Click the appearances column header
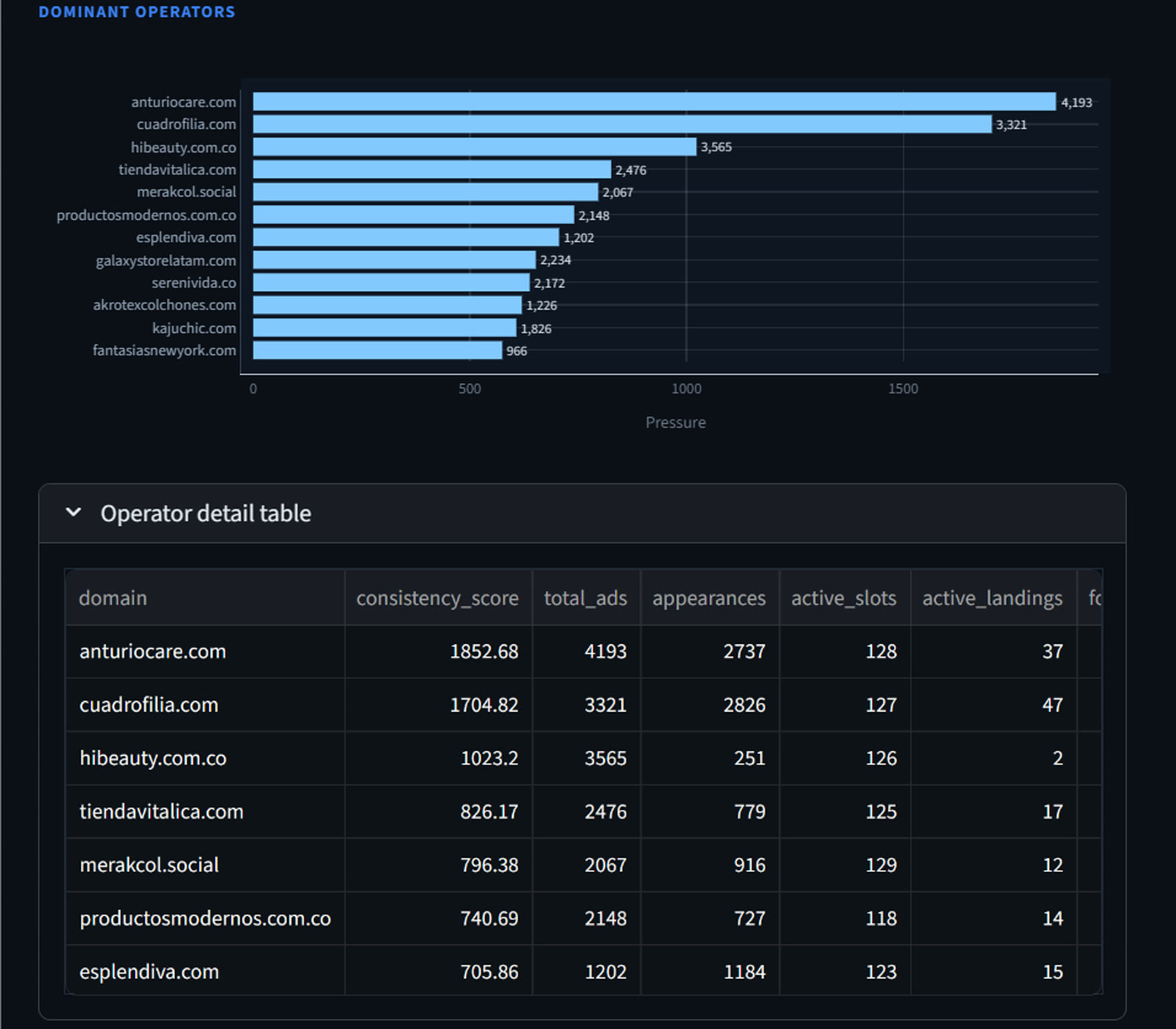Screen dimensions: 1176x1029 click(x=709, y=598)
